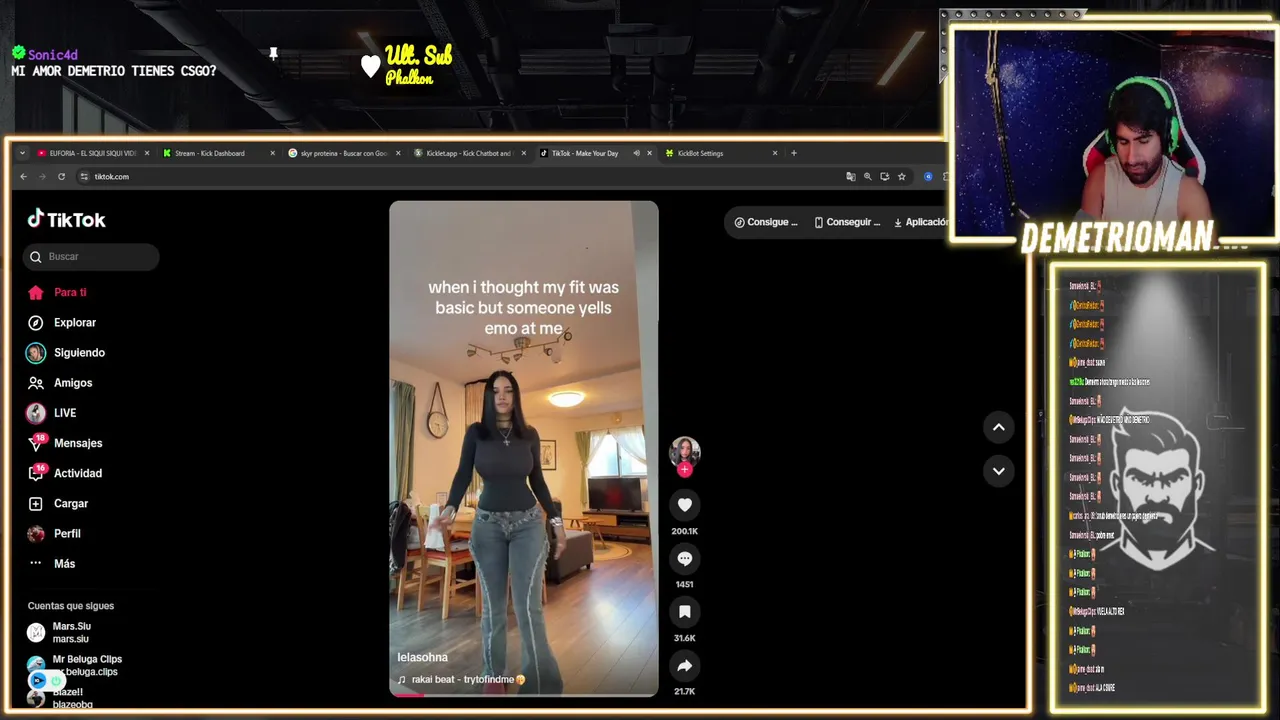Mute the TikTok tab audio icon
The width and height of the screenshot is (1280, 720).
pos(636,153)
